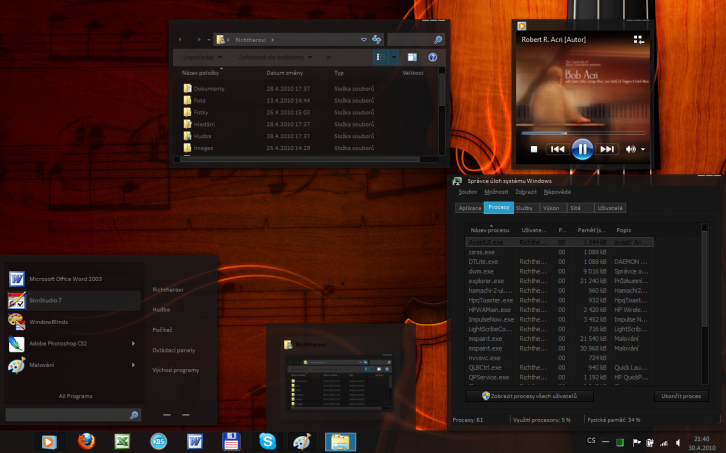
Task: Click the album art of Bob Acri
Action: (x=583, y=86)
